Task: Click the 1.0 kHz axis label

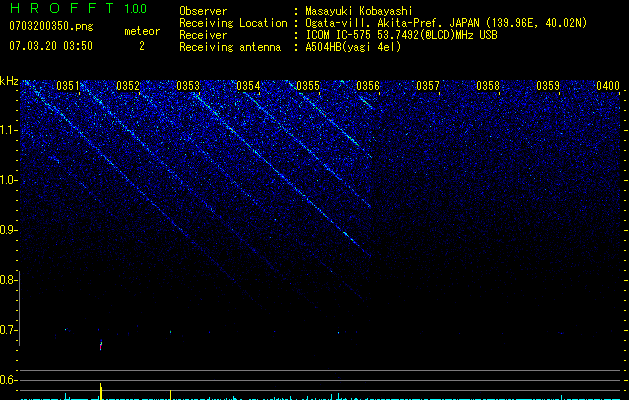Action: pos(8,180)
